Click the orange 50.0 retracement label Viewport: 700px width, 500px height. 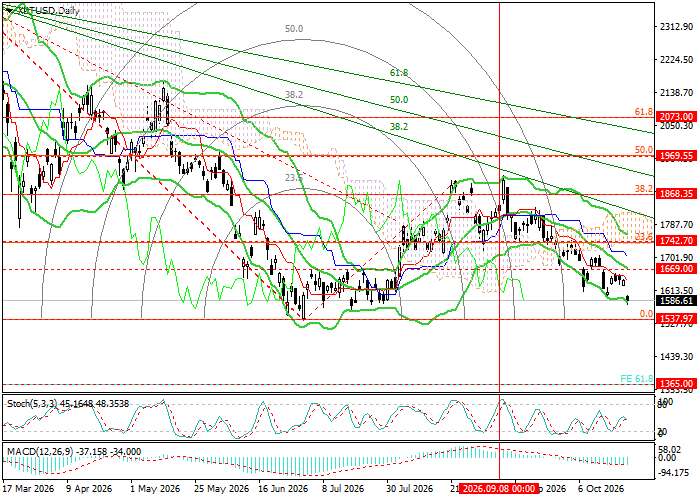(644, 150)
